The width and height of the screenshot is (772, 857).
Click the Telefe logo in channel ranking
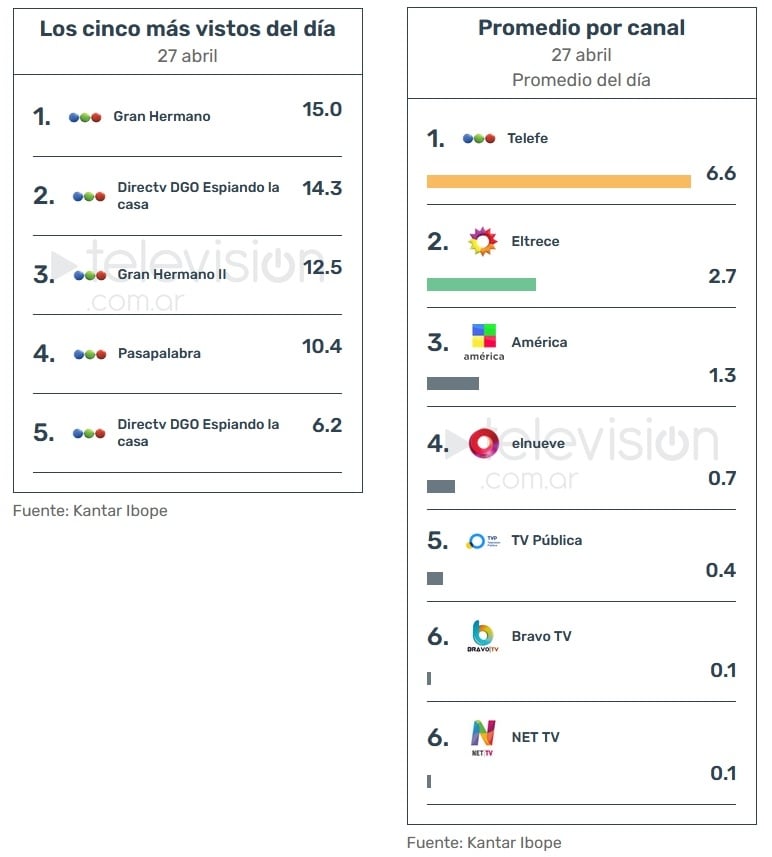pyautogui.click(x=478, y=138)
